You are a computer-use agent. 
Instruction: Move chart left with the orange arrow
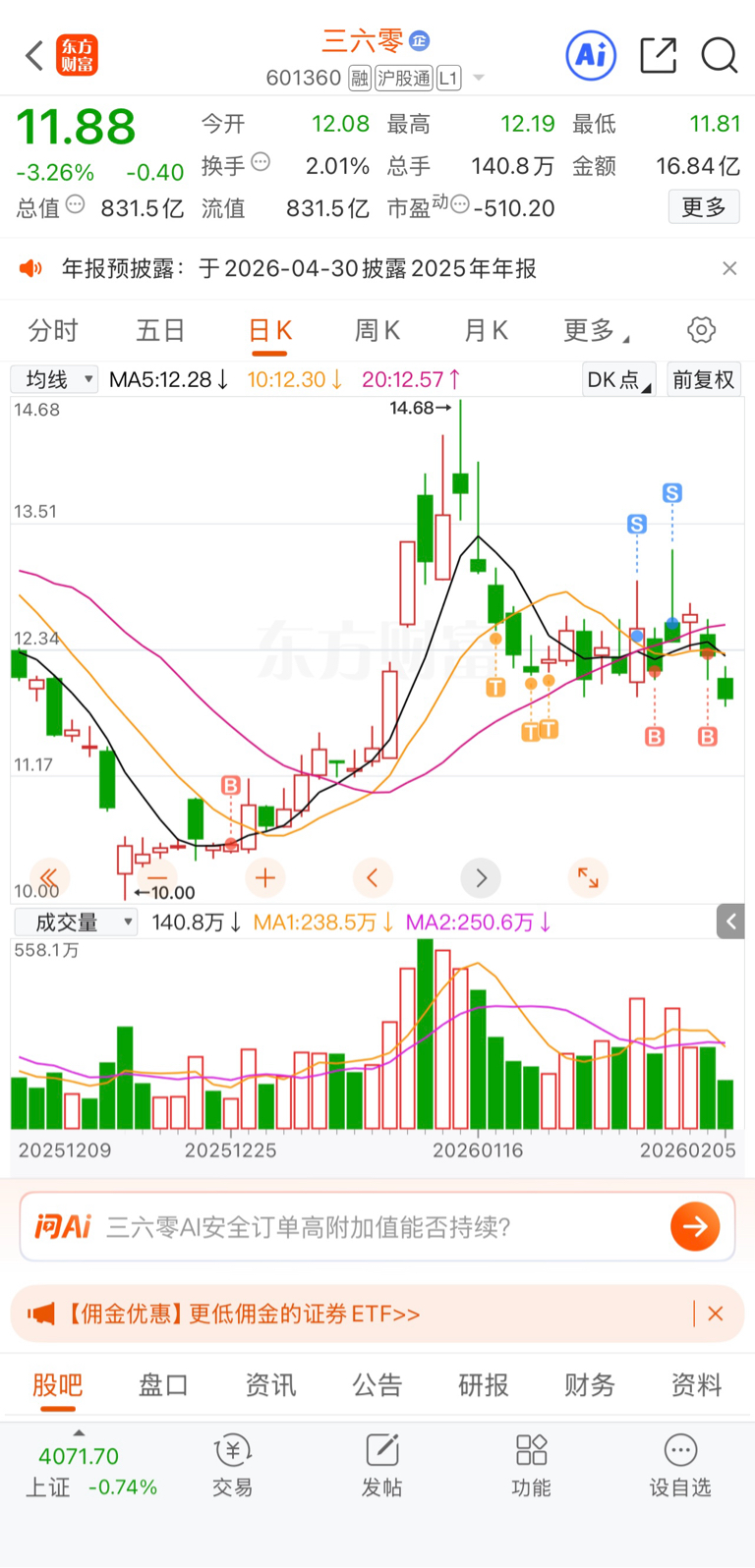pyautogui.click(x=373, y=877)
